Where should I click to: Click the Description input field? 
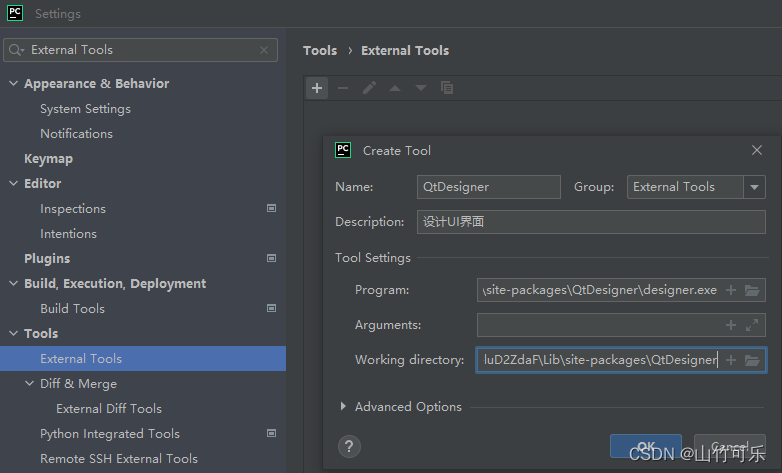591,222
